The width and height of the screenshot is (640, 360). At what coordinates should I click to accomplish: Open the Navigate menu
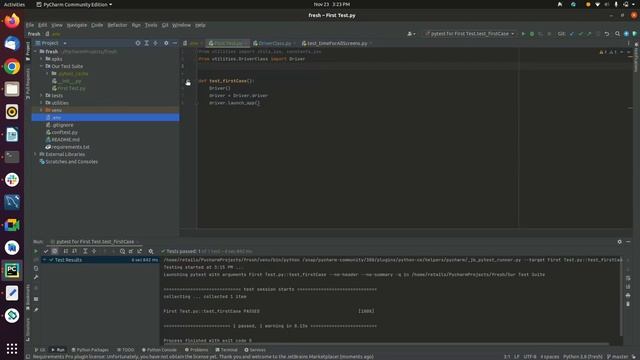click(x=77, y=25)
